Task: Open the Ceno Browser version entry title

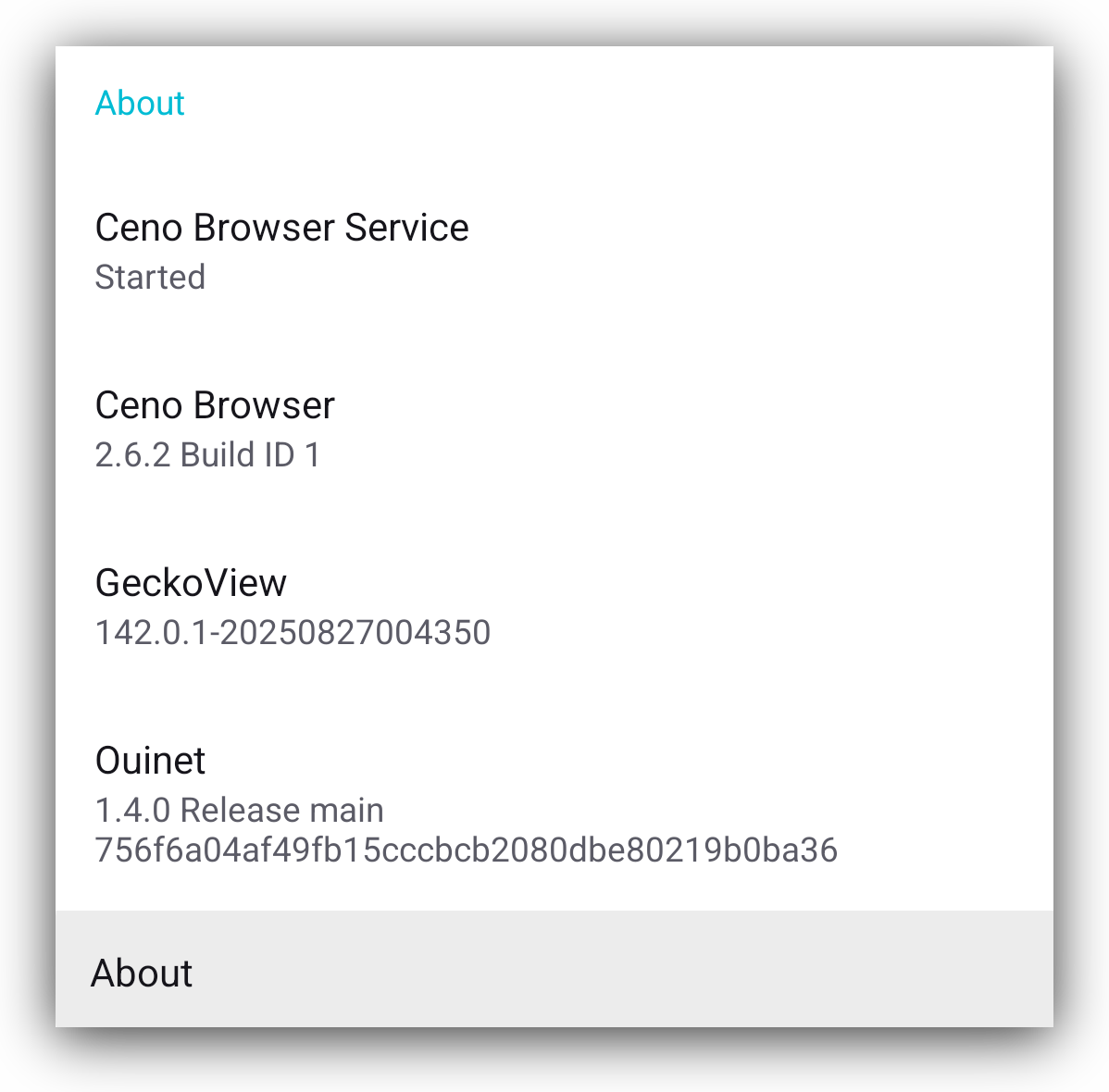Action: 215,405
